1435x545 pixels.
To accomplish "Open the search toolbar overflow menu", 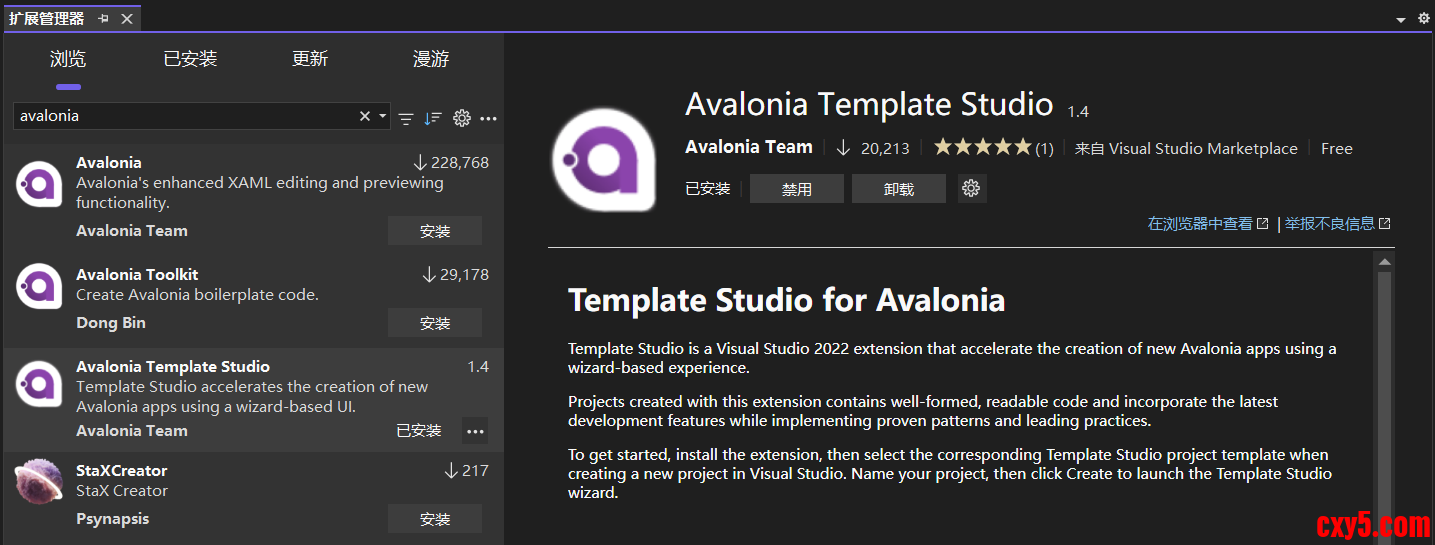I will pyautogui.click(x=488, y=118).
